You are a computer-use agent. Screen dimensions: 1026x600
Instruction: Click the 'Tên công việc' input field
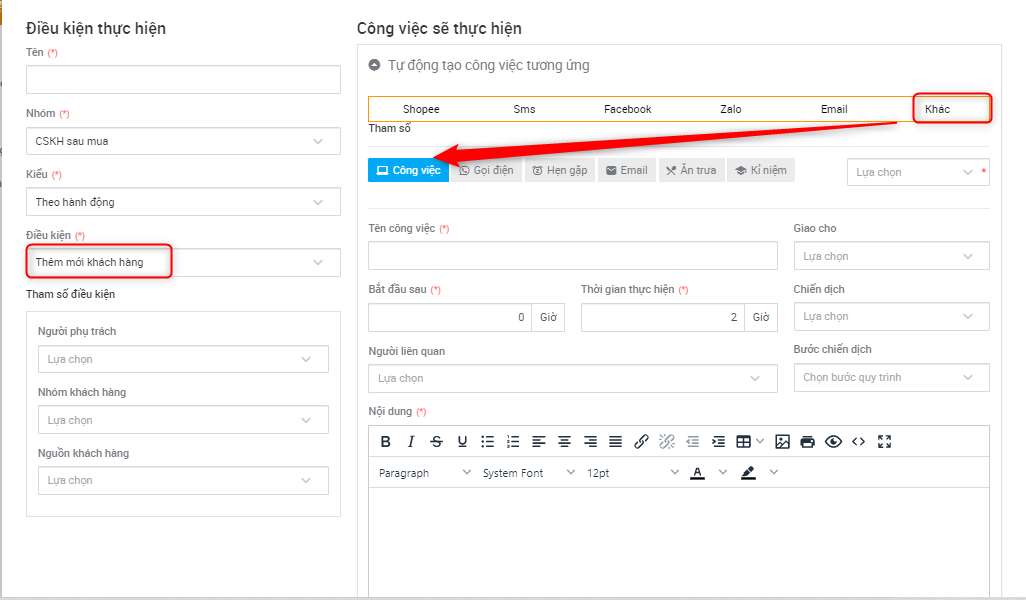tap(572, 256)
